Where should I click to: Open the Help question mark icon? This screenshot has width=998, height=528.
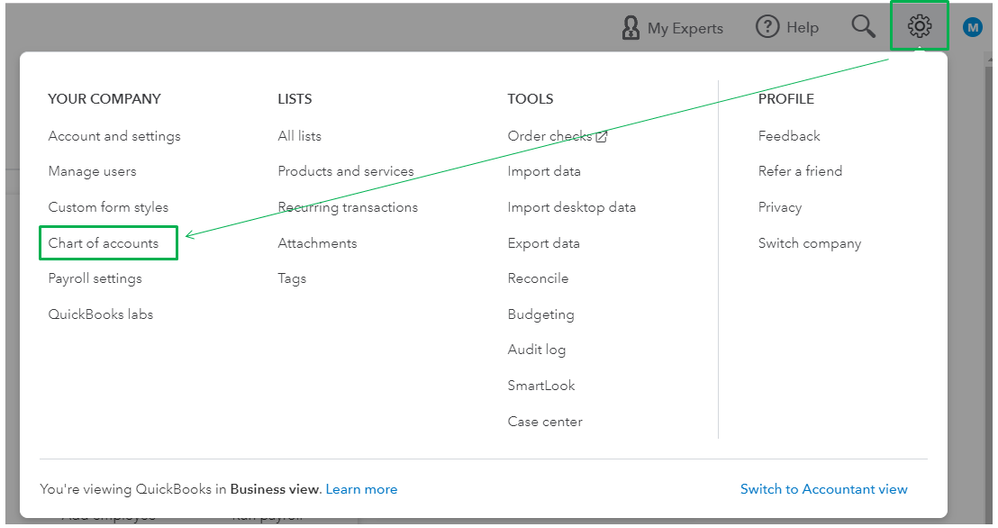click(767, 27)
